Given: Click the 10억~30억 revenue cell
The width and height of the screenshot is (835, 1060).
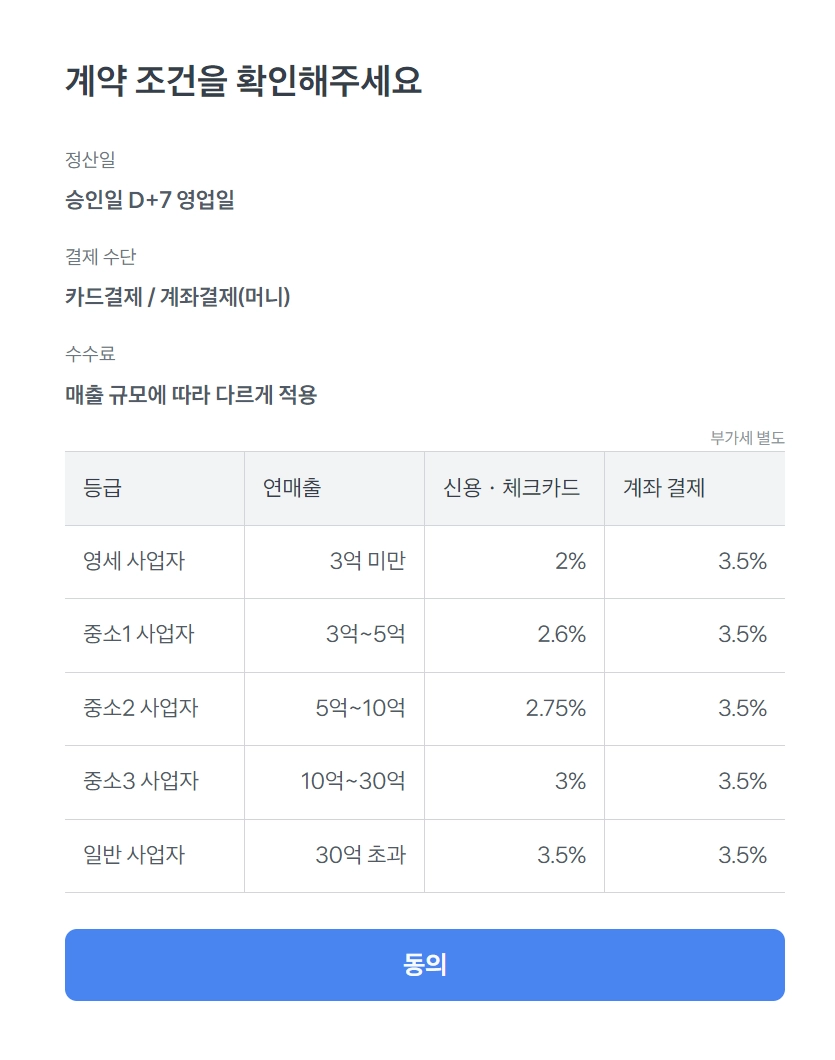Looking at the screenshot, I should pyautogui.click(x=353, y=781).
